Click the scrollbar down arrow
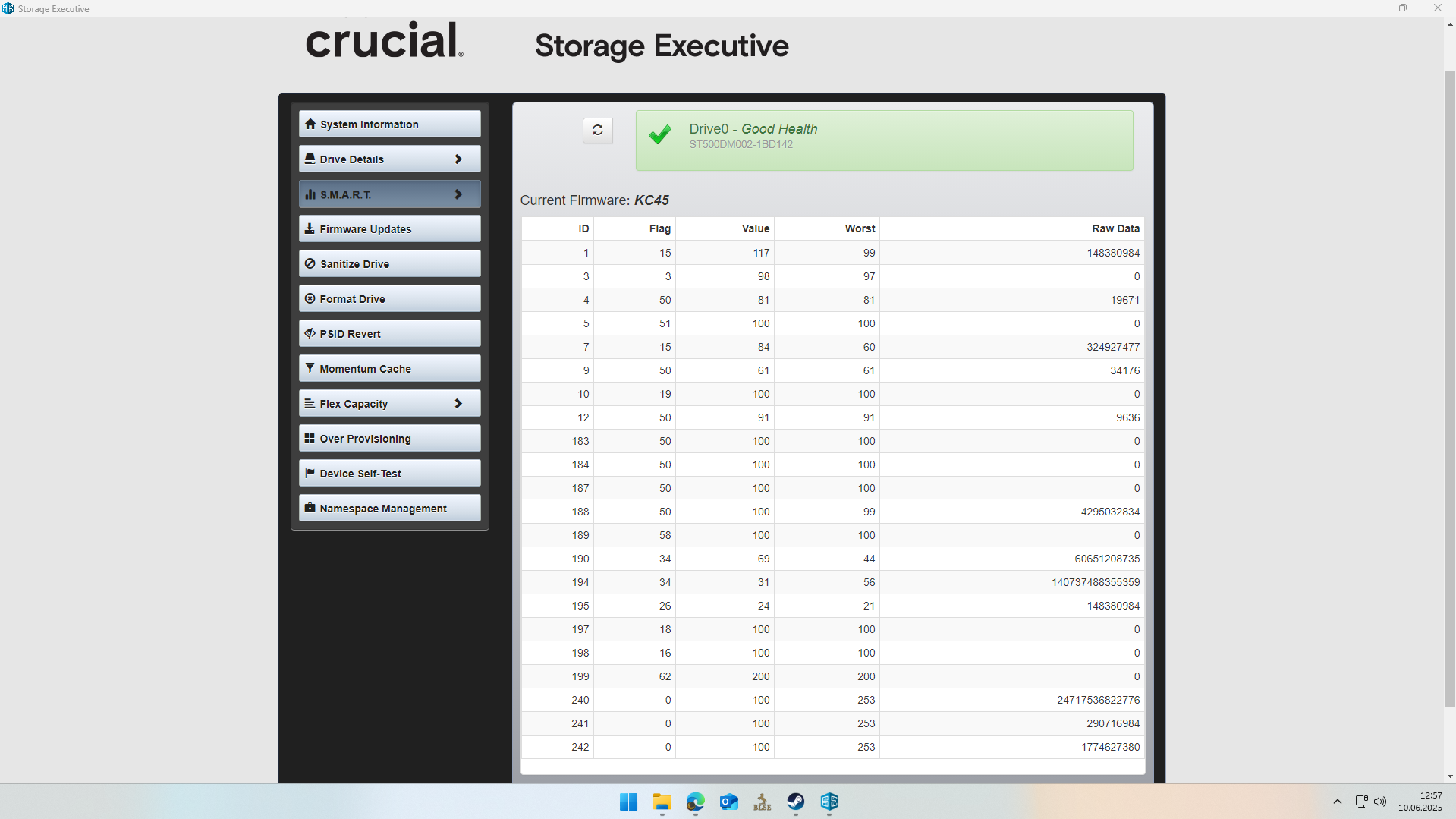This screenshot has height=819, width=1456. pos(1450,776)
